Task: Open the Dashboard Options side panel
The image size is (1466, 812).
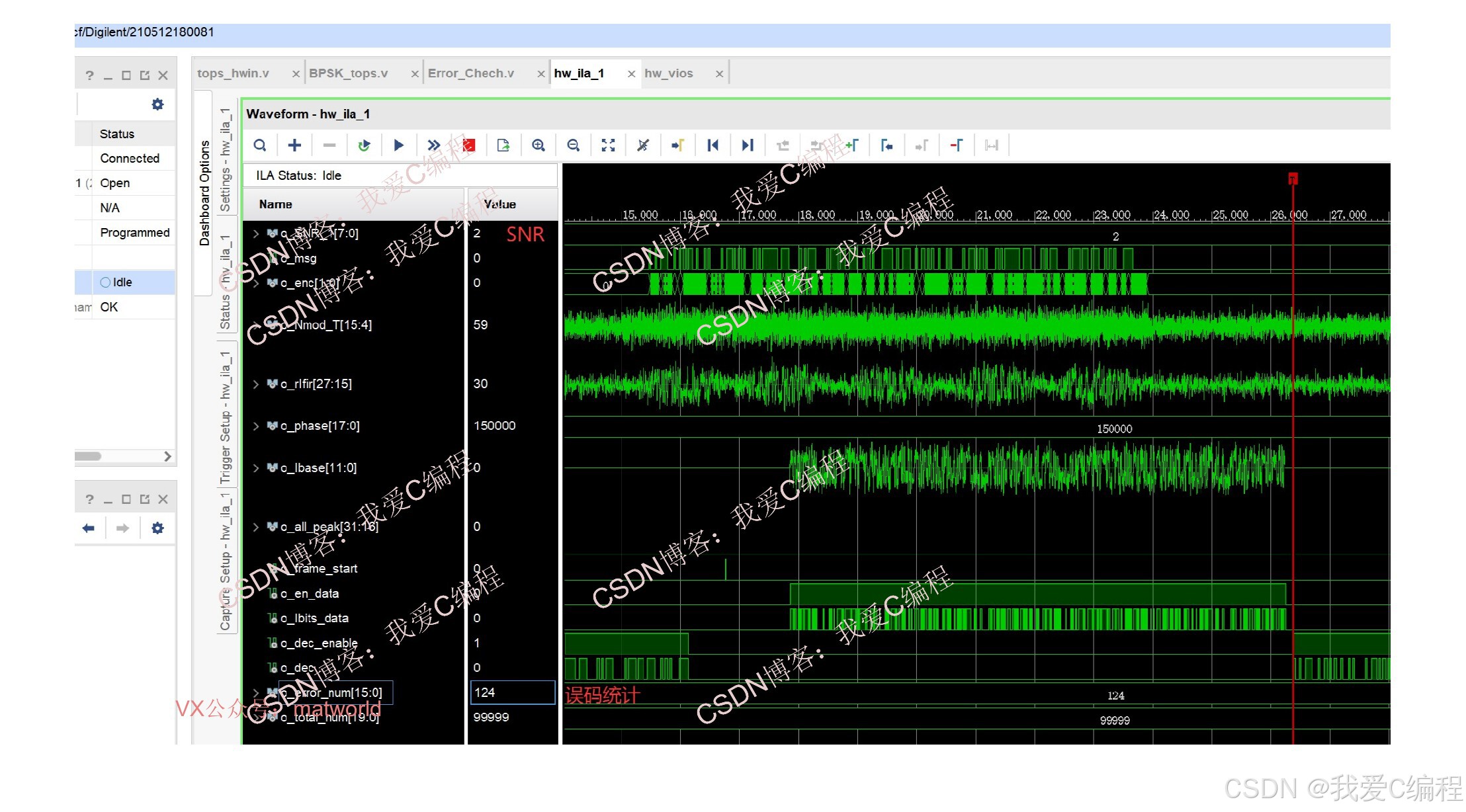Action: tap(204, 192)
